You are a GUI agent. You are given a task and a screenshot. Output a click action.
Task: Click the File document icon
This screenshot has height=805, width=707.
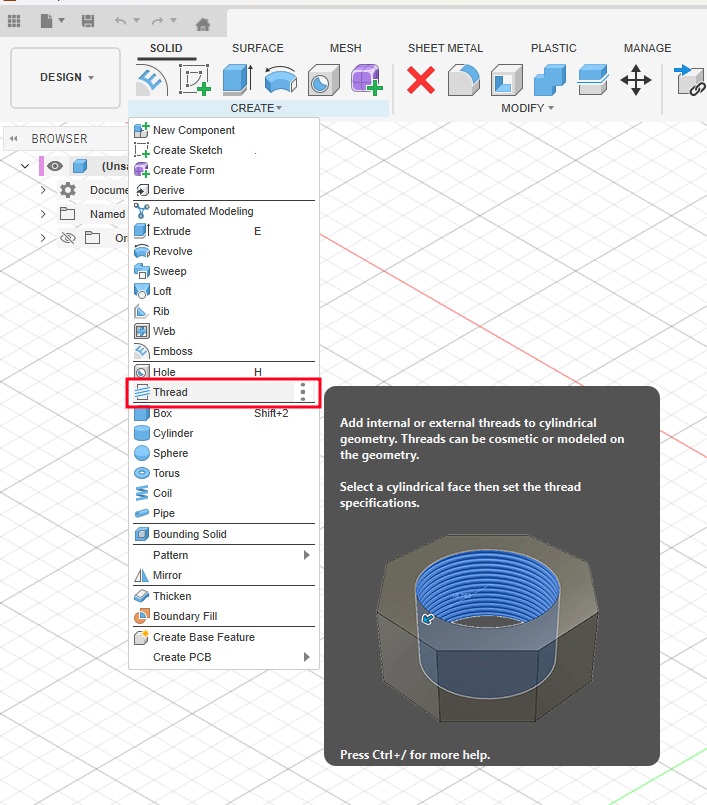pos(47,21)
